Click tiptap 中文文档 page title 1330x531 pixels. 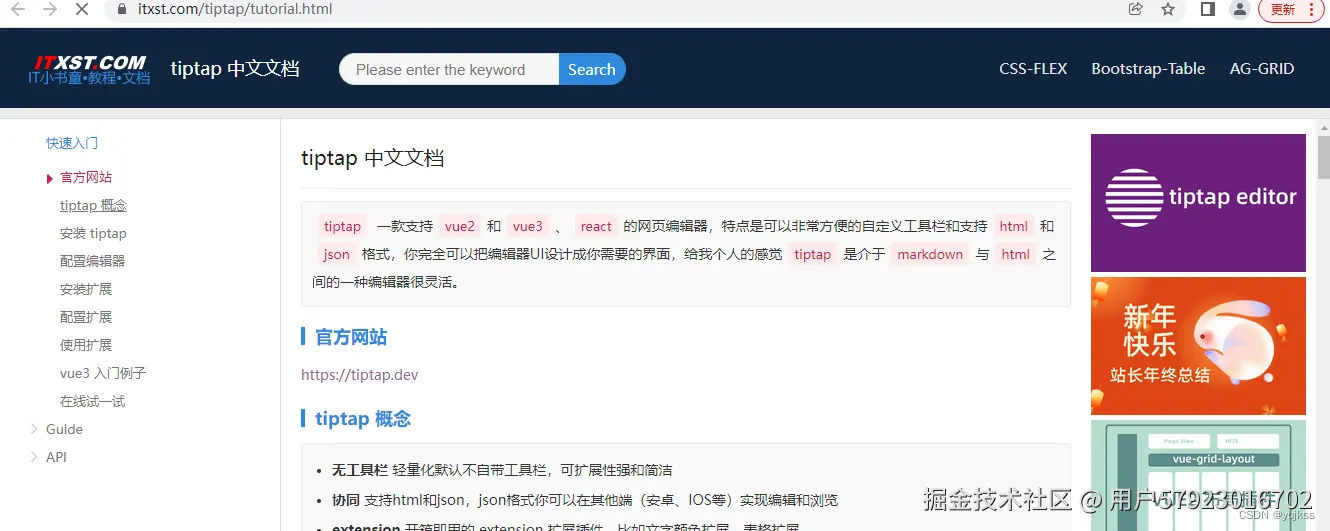click(x=373, y=158)
